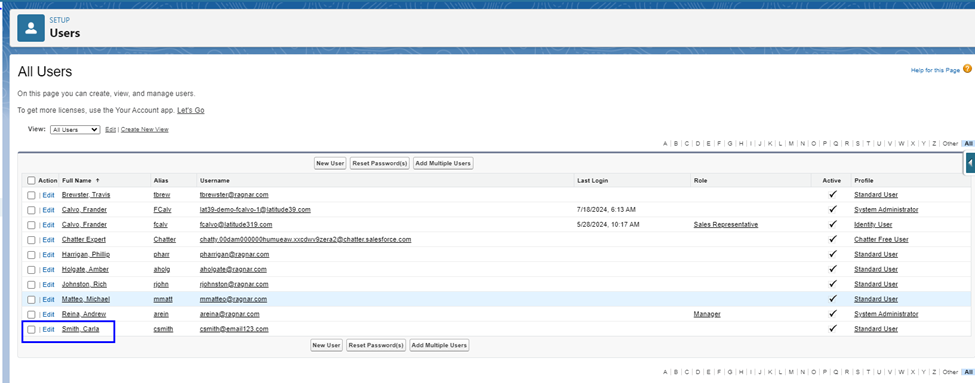Toggle the select-all checkbox in header
Screen dimensions: 975x383
(31, 180)
